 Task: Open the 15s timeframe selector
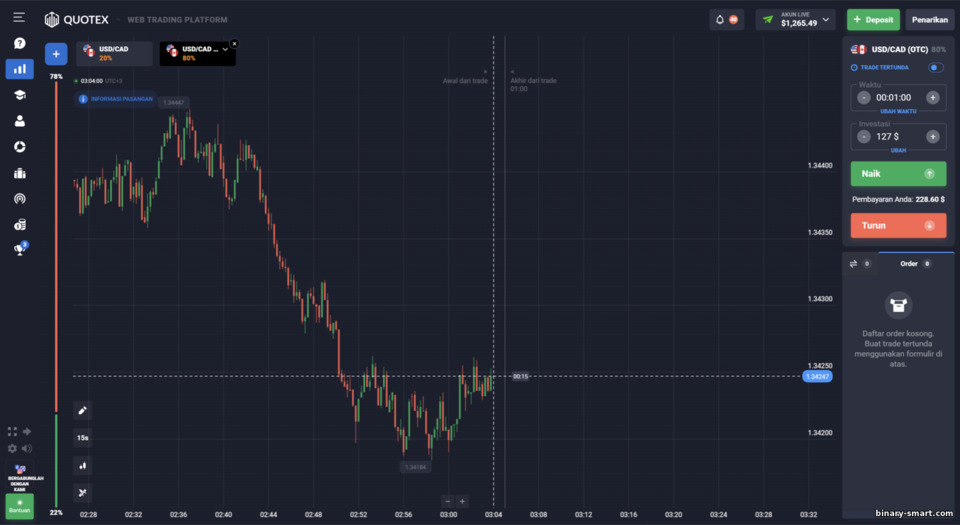coord(83,438)
